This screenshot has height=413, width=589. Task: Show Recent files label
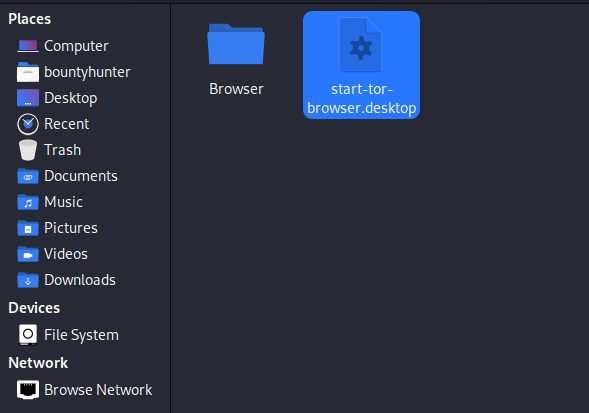(66, 124)
